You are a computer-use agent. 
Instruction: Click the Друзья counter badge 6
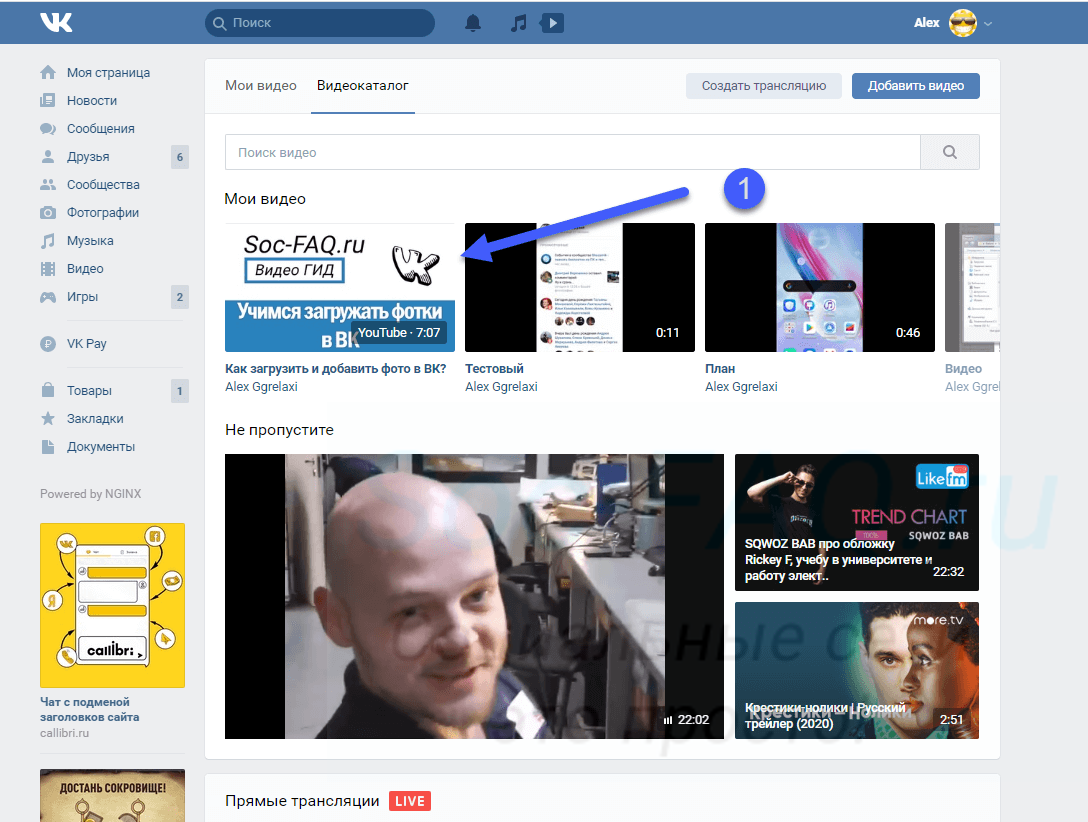pos(180,157)
